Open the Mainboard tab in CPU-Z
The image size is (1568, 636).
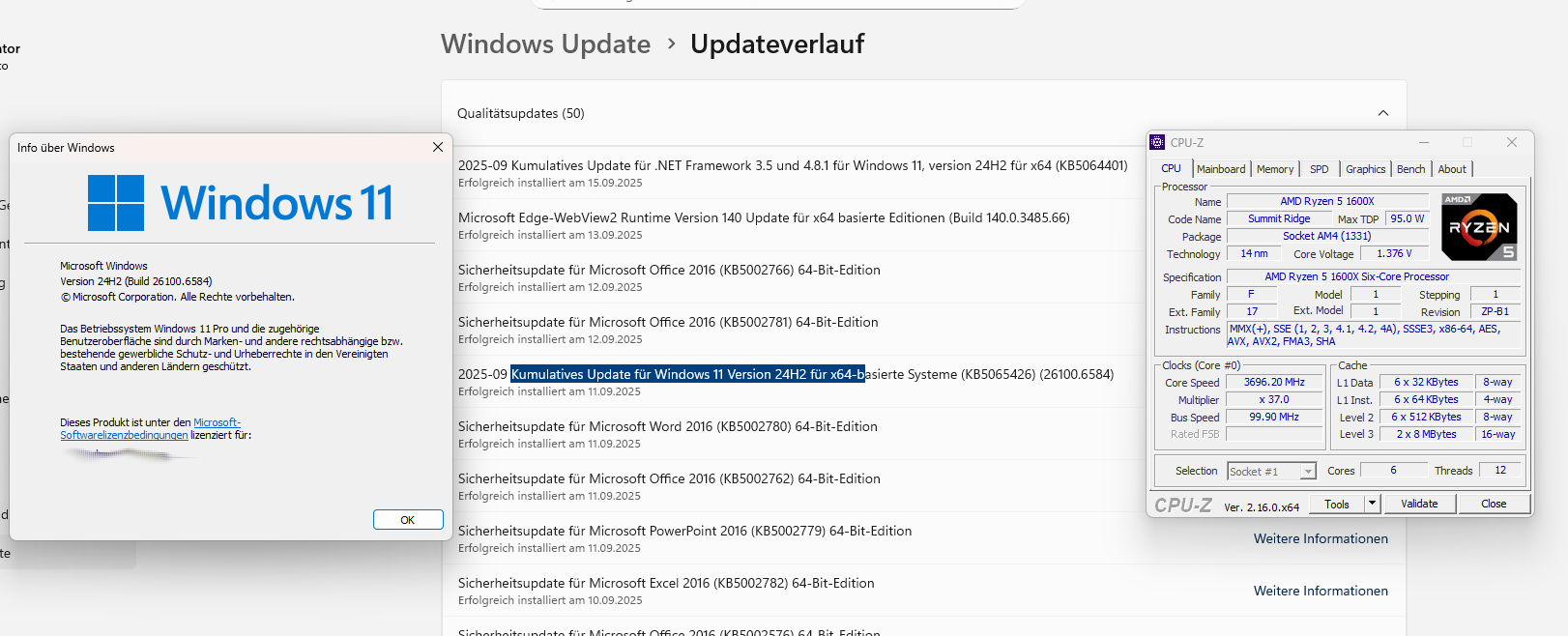(x=1221, y=169)
